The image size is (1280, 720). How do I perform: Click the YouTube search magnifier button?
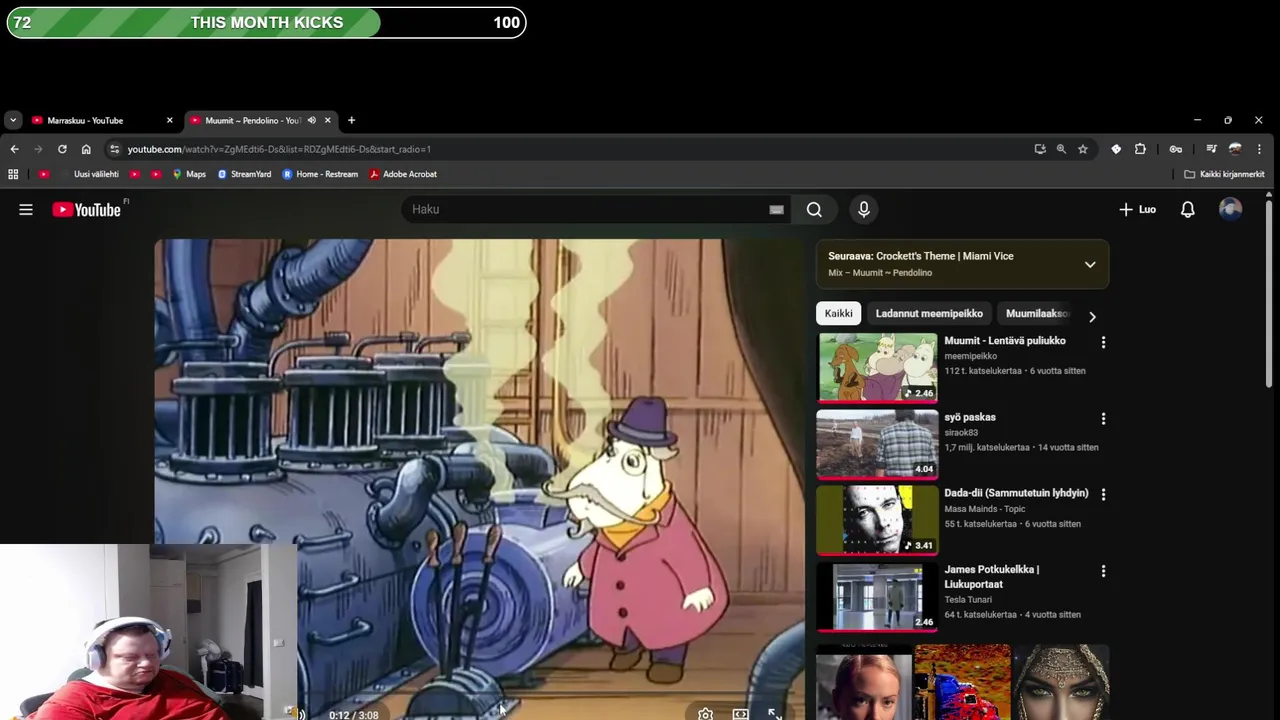point(814,210)
